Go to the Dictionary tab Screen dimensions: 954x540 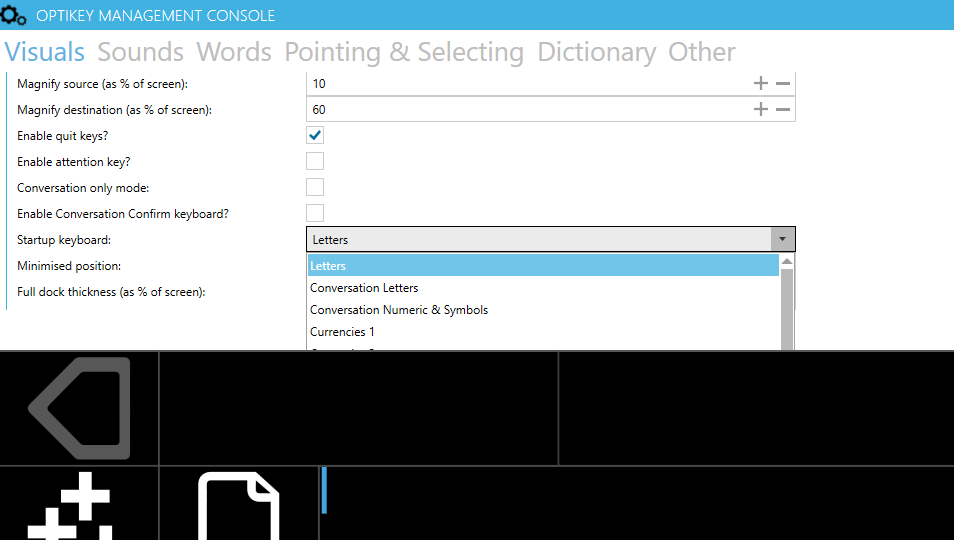[x=596, y=52]
